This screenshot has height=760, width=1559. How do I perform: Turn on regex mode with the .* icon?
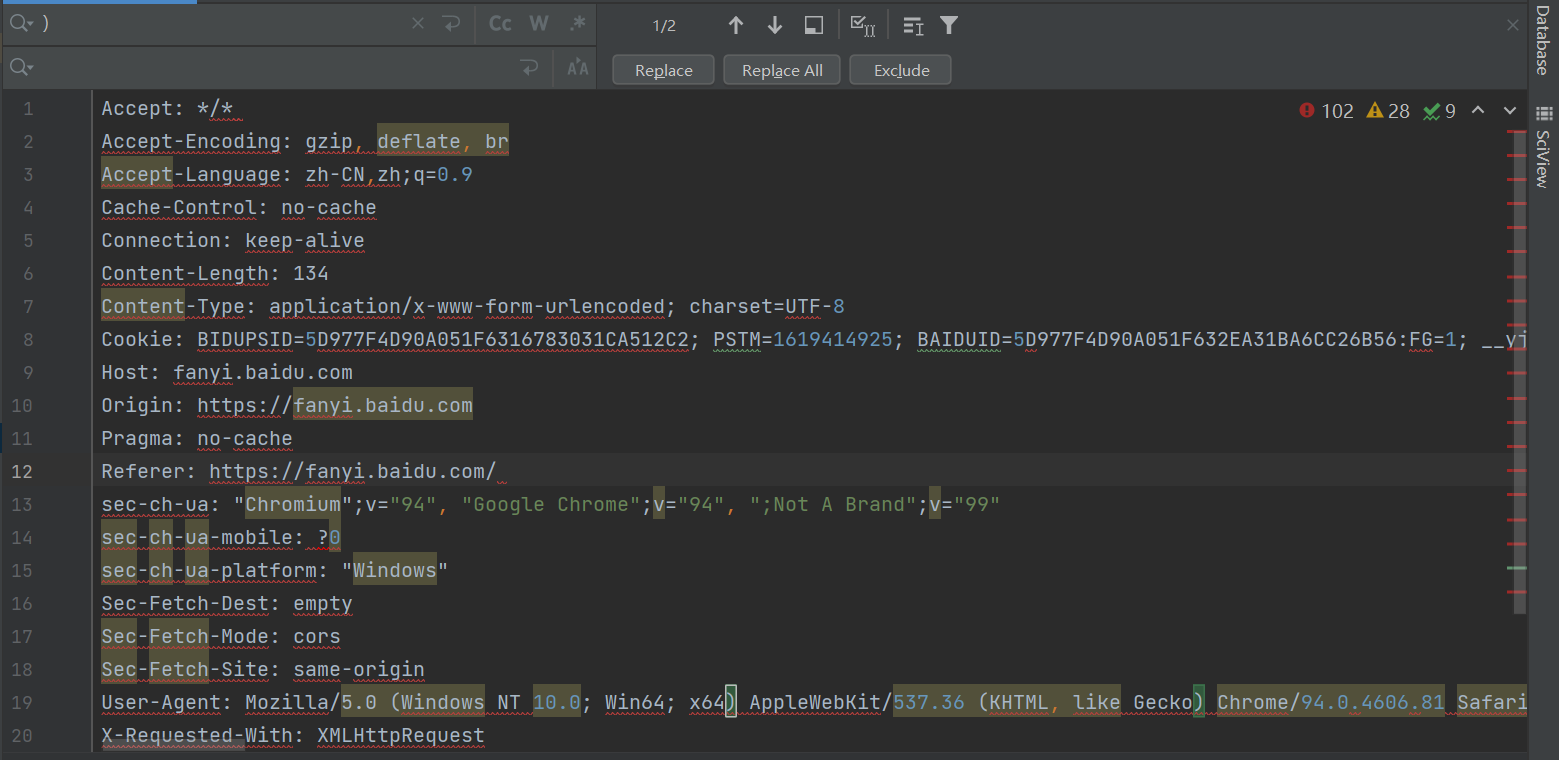[577, 23]
